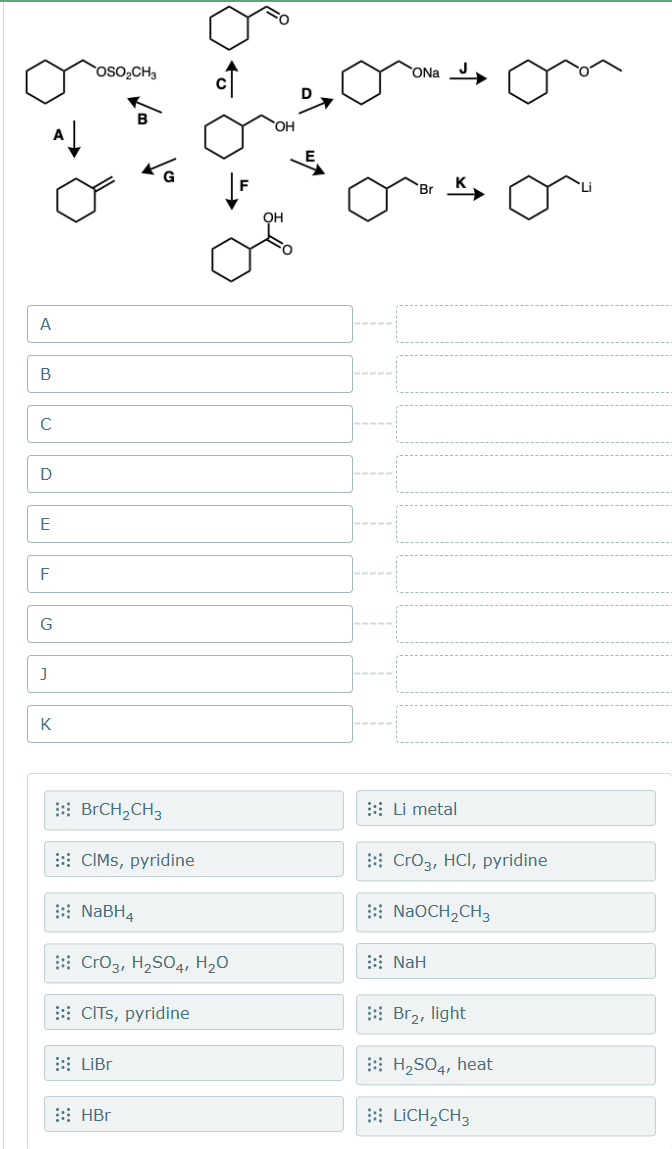The image size is (672, 1149).
Task: Click the answer box labeled K
Action: (189, 723)
